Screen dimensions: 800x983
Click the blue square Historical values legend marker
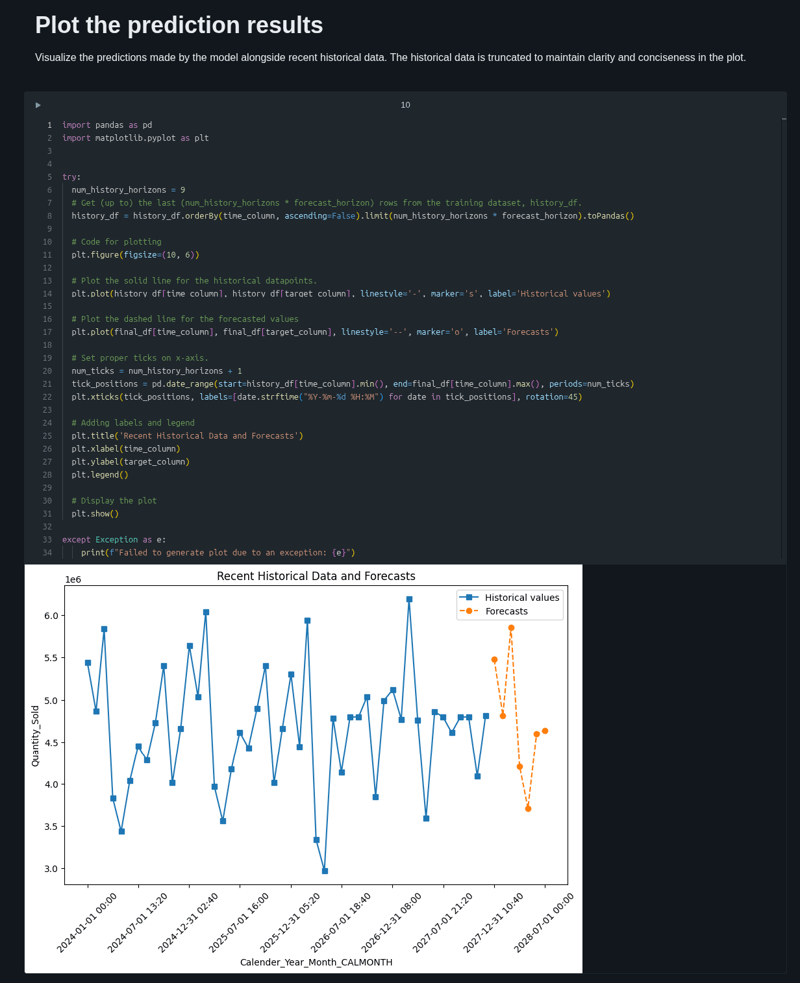click(x=470, y=597)
